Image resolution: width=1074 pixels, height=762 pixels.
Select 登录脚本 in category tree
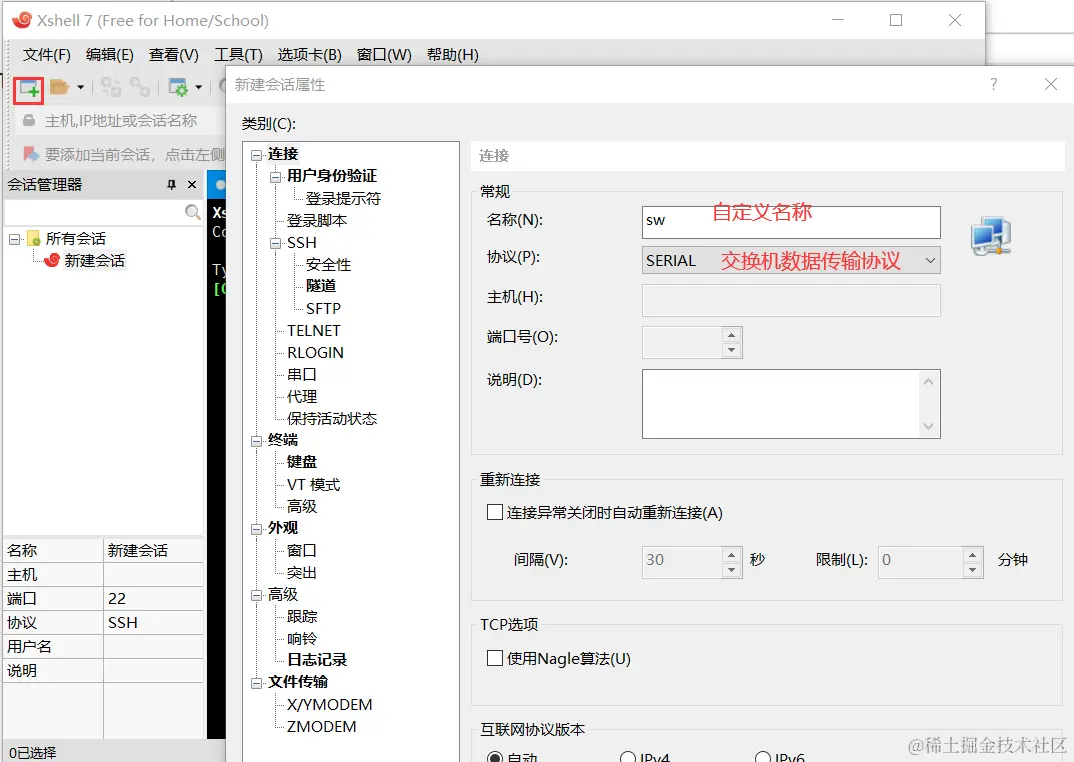317,221
